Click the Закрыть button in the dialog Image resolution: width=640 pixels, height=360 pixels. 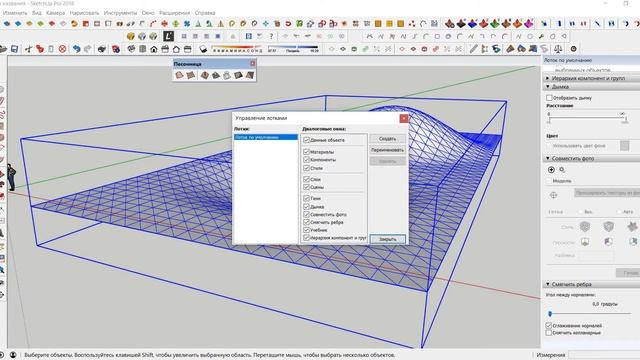(x=388, y=239)
